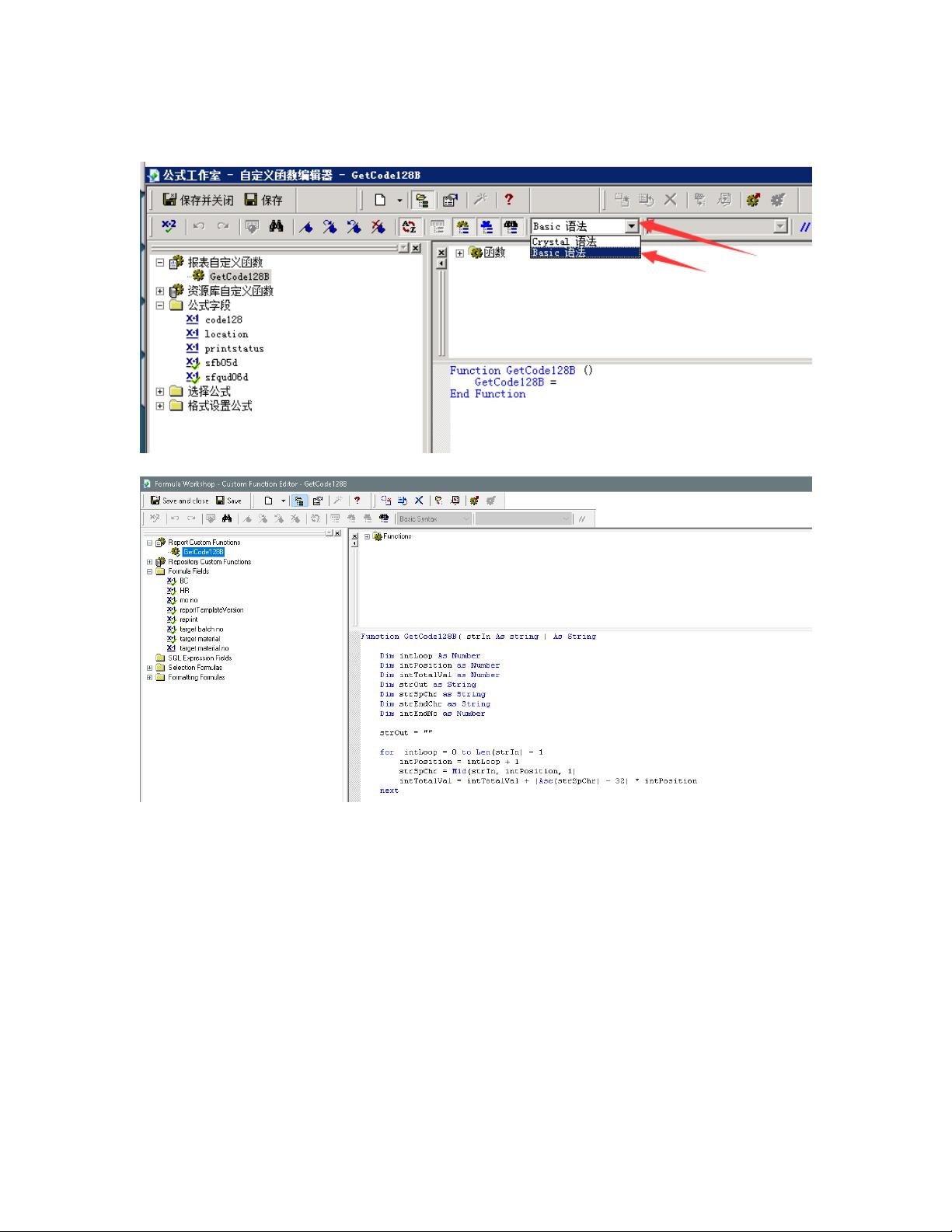Click red question mark help, Chinese window

point(508,200)
